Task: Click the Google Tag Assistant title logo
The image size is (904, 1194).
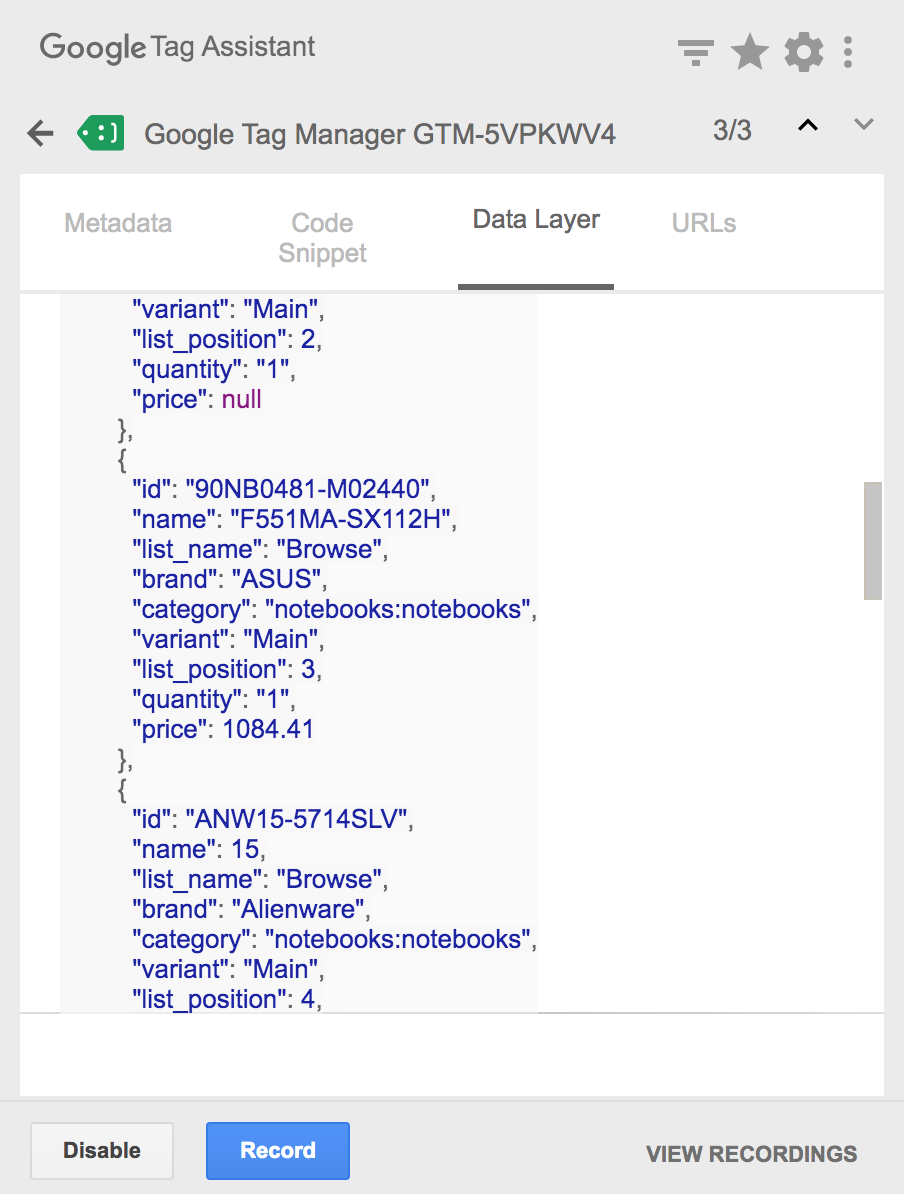Action: click(177, 48)
